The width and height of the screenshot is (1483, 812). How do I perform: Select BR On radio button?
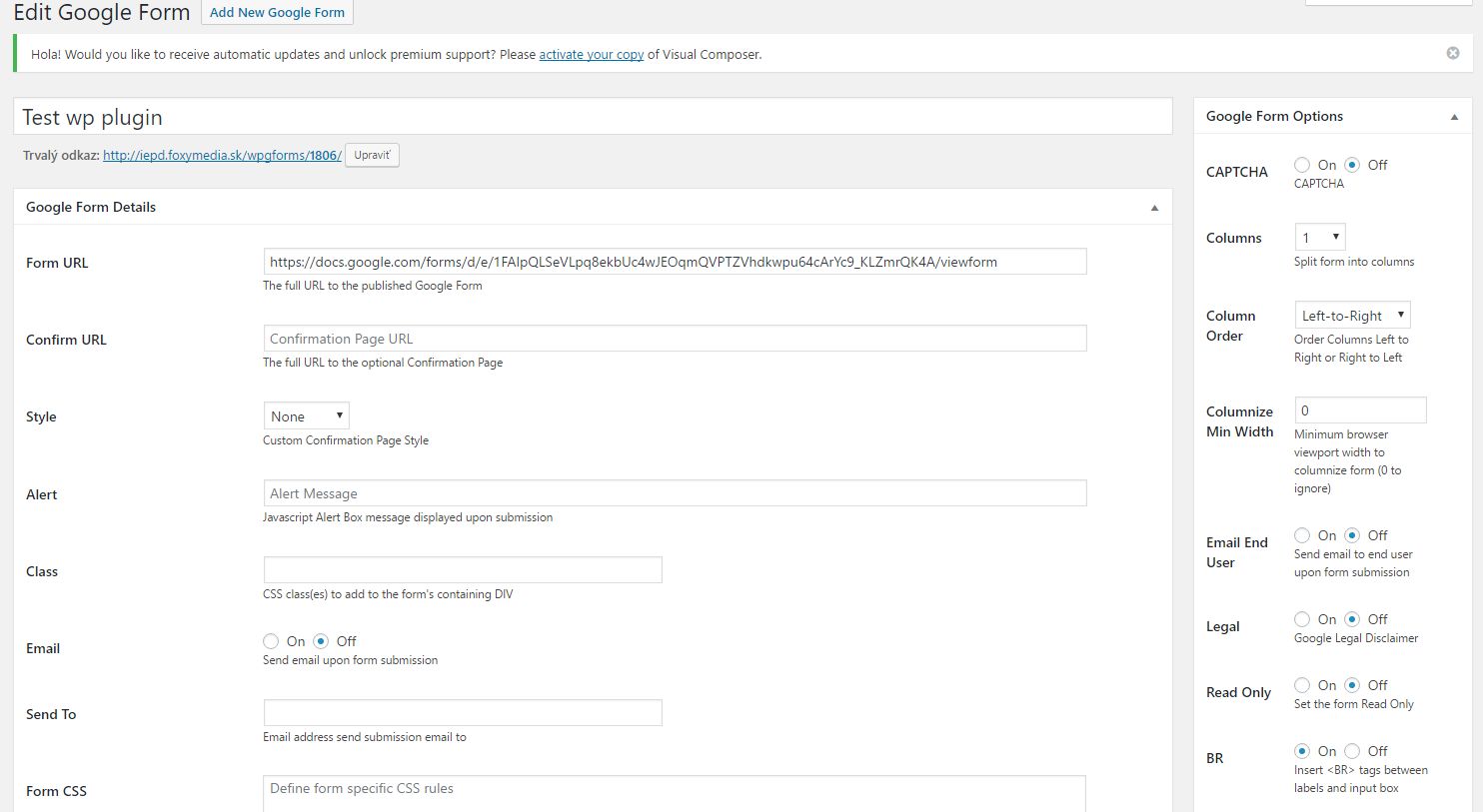point(1302,751)
